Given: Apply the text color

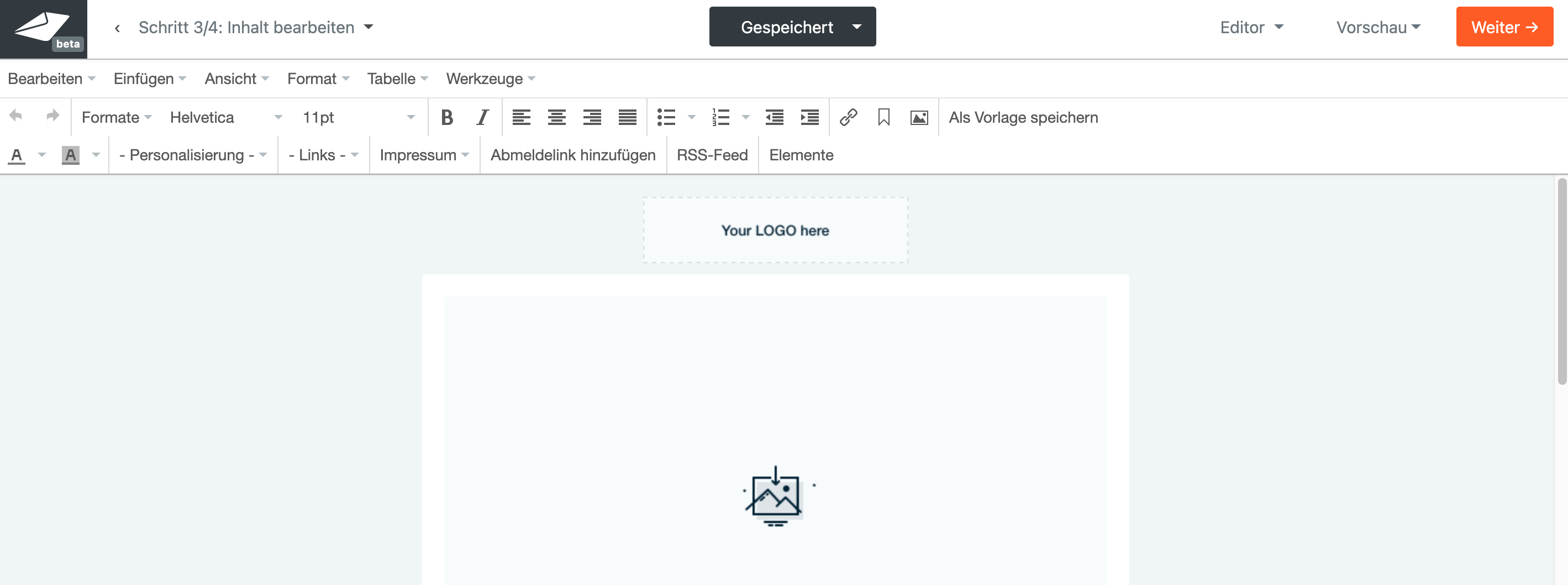Looking at the screenshot, I should click(17, 155).
